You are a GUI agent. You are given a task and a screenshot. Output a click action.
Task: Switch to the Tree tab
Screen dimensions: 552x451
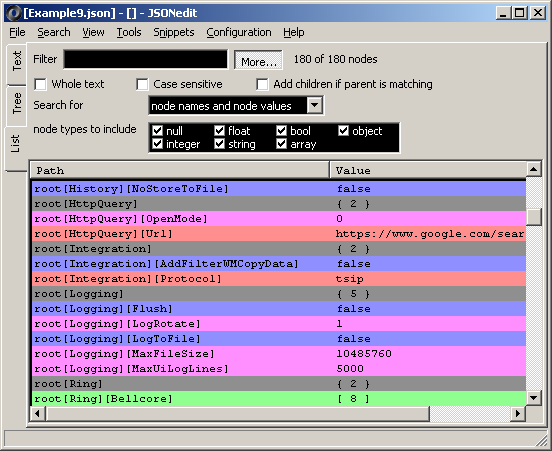[x=17, y=104]
